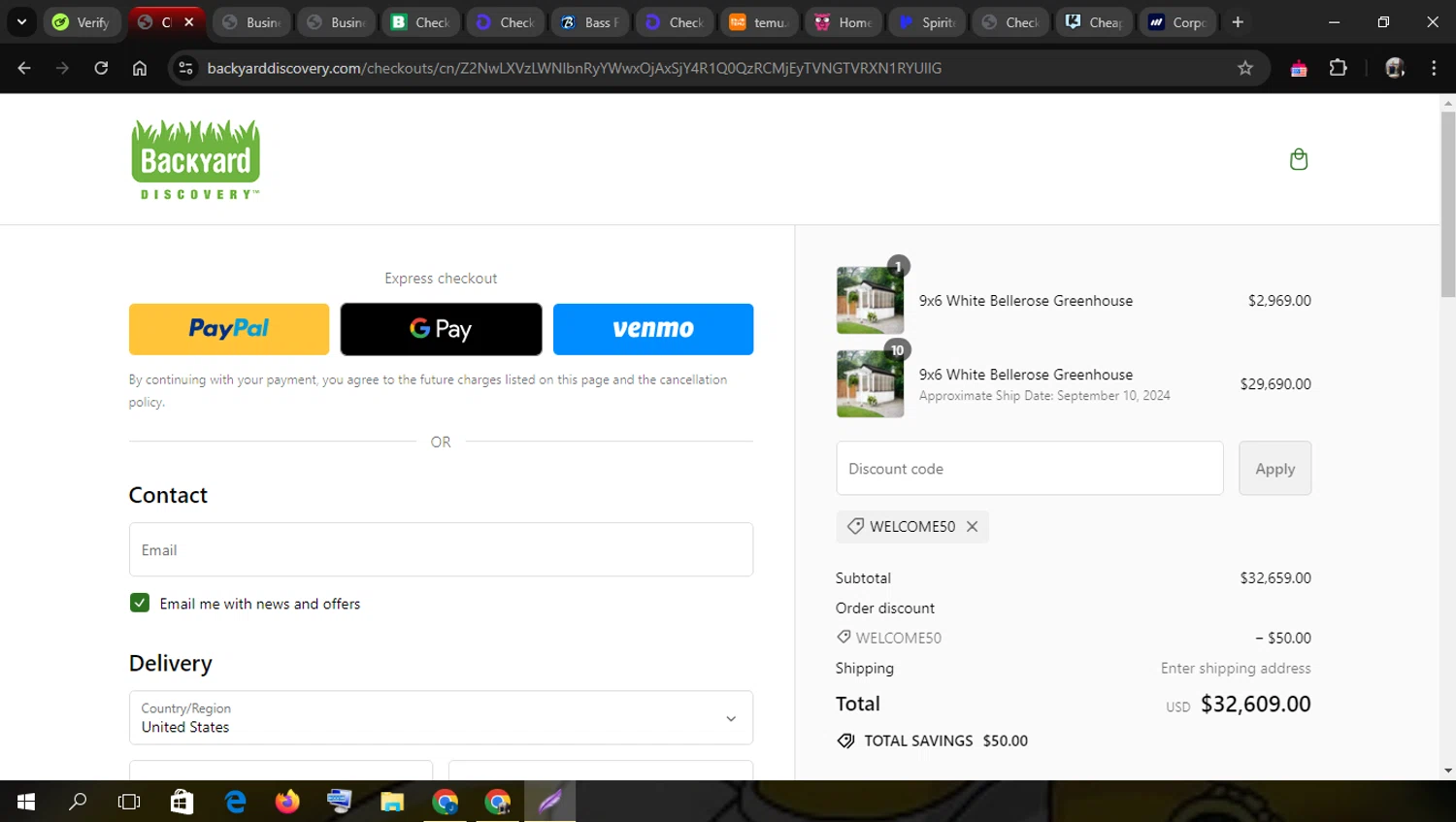The image size is (1456, 822).
Task: Close the current checkout tab
Action: [189, 21]
